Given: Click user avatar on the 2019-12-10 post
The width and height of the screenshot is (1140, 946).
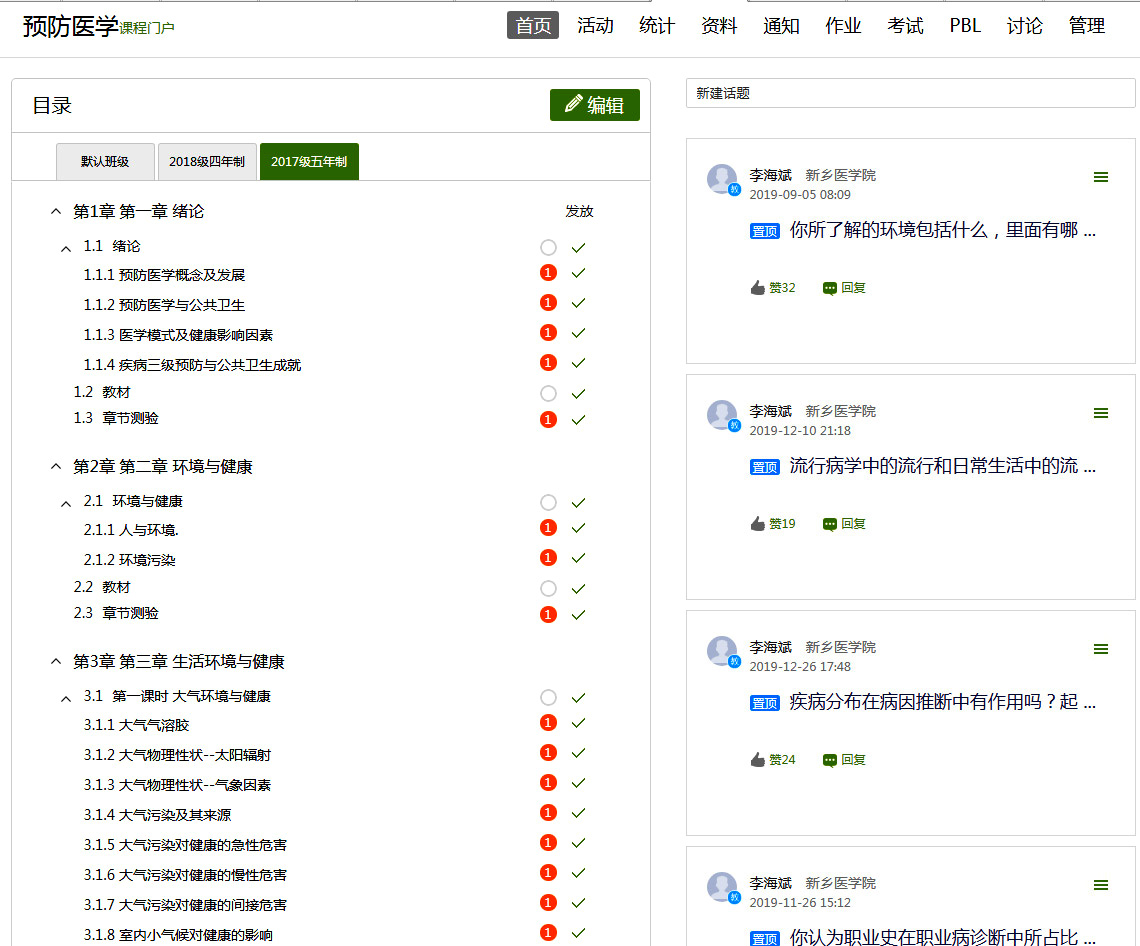Looking at the screenshot, I should pos(722,415).
